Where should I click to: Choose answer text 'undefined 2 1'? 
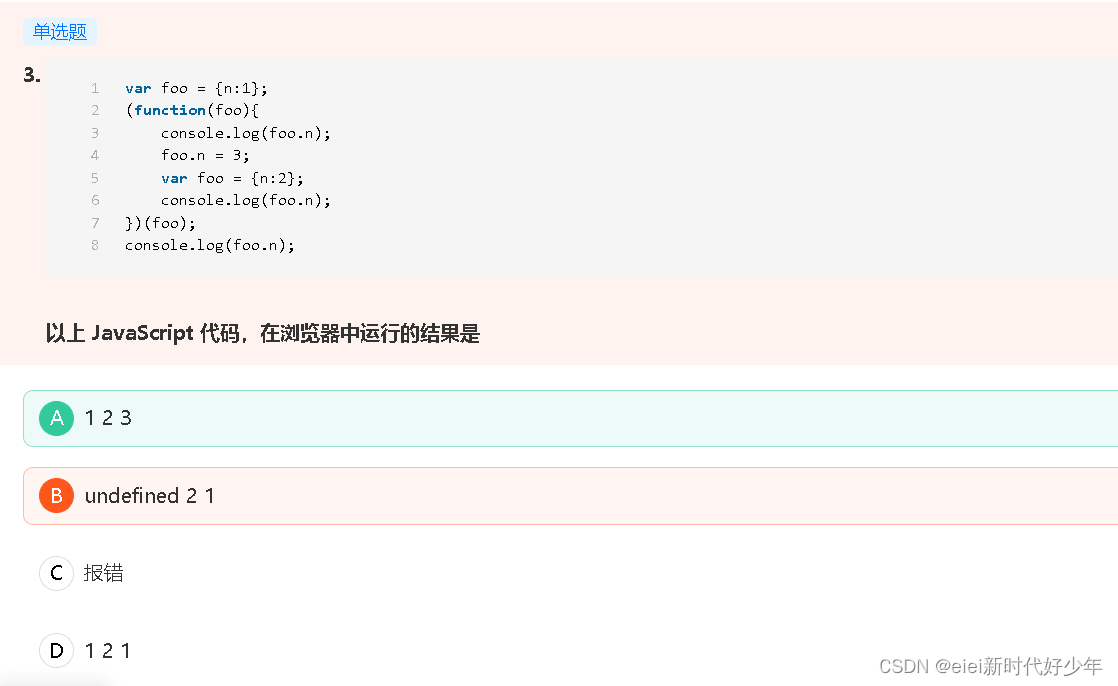[x=150, y=496]
